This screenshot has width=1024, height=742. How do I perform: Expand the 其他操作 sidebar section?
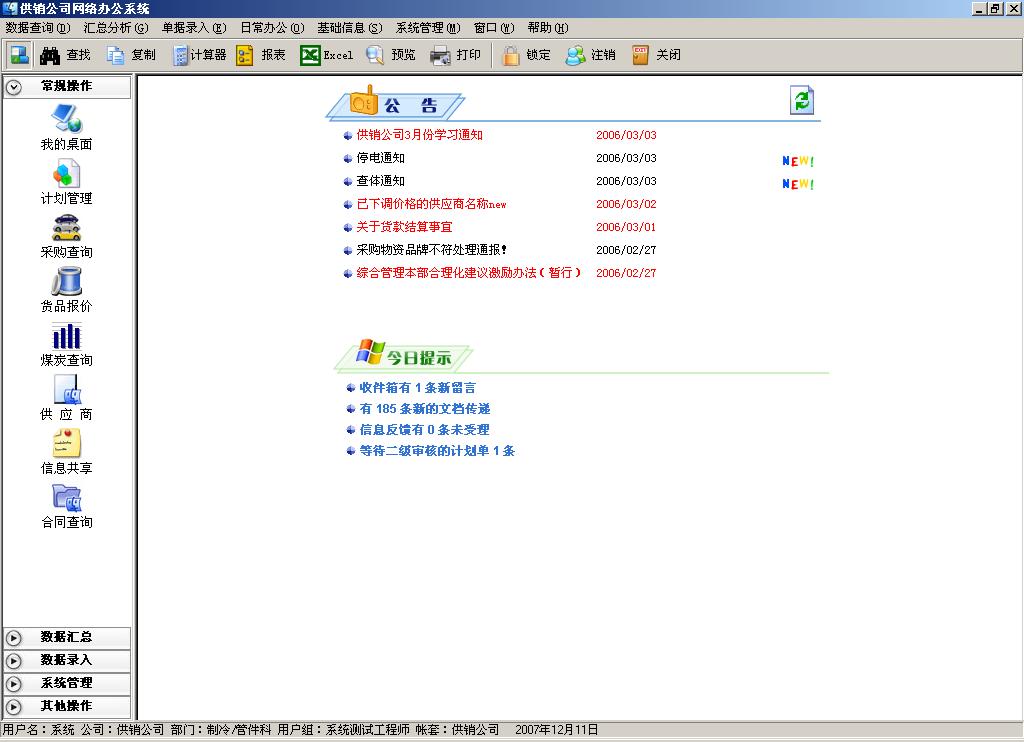click(x=66, y=706)
